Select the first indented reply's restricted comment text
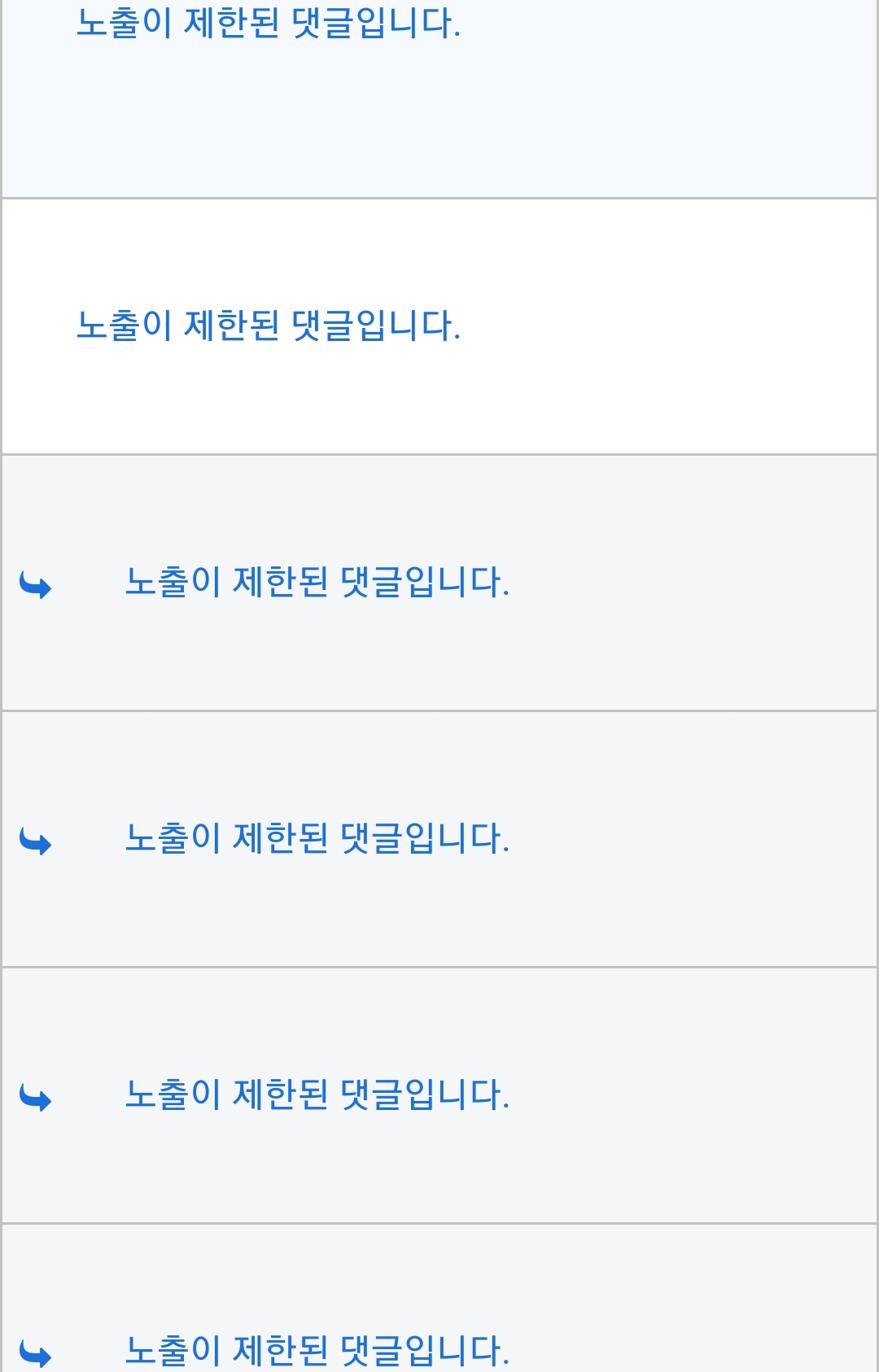This screenshot has width=879, height=1372. pyautogui.click(x=317, y=583)
